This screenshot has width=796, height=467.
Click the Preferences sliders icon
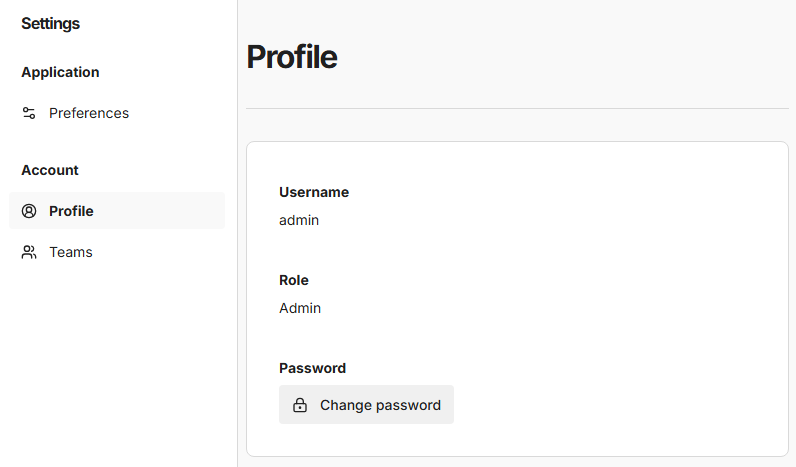pyautogui.click(x=29, y=113)
